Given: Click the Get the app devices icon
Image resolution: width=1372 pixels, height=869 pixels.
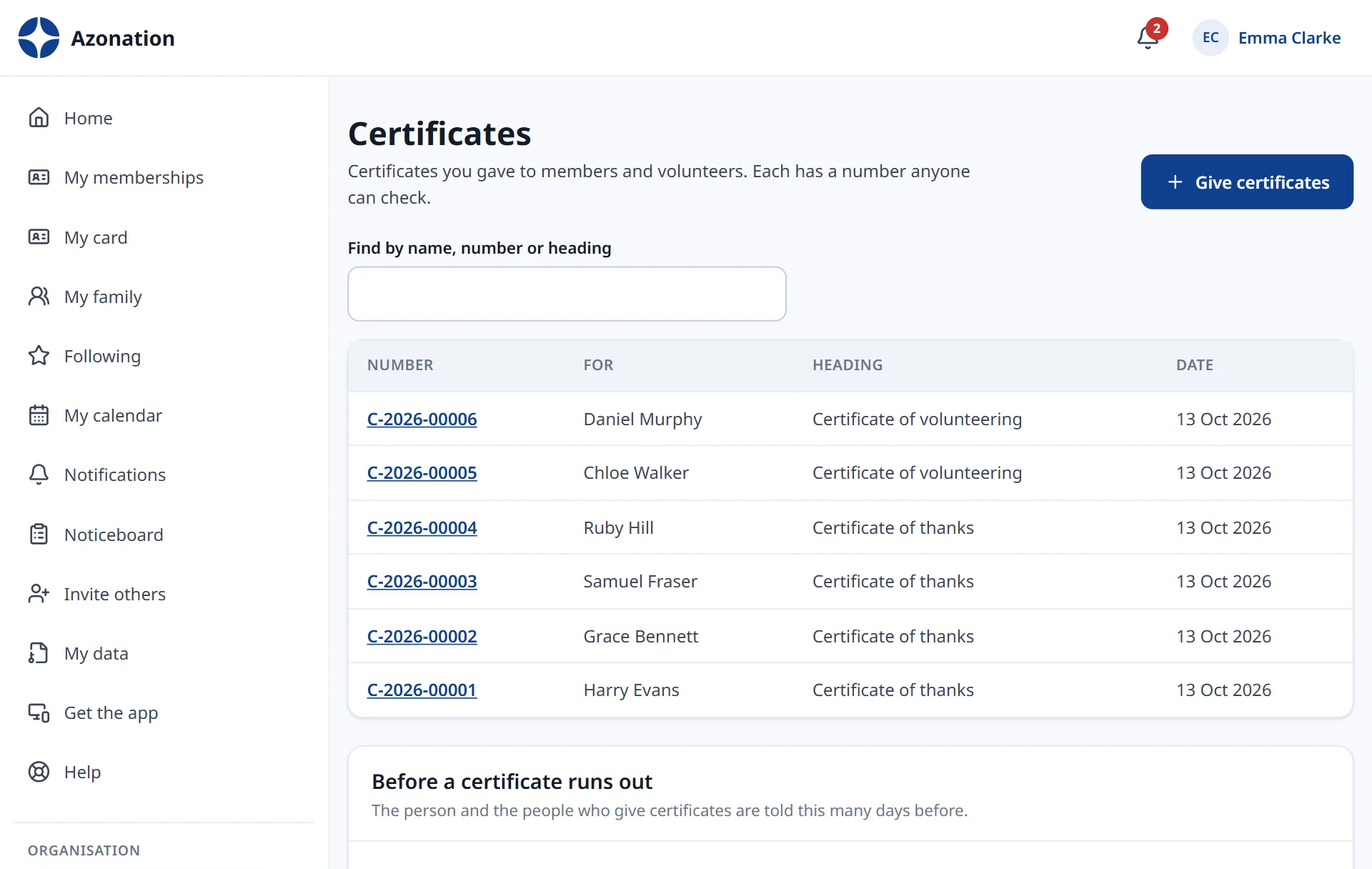Looking at the screenshot, I should coord(39,712).
